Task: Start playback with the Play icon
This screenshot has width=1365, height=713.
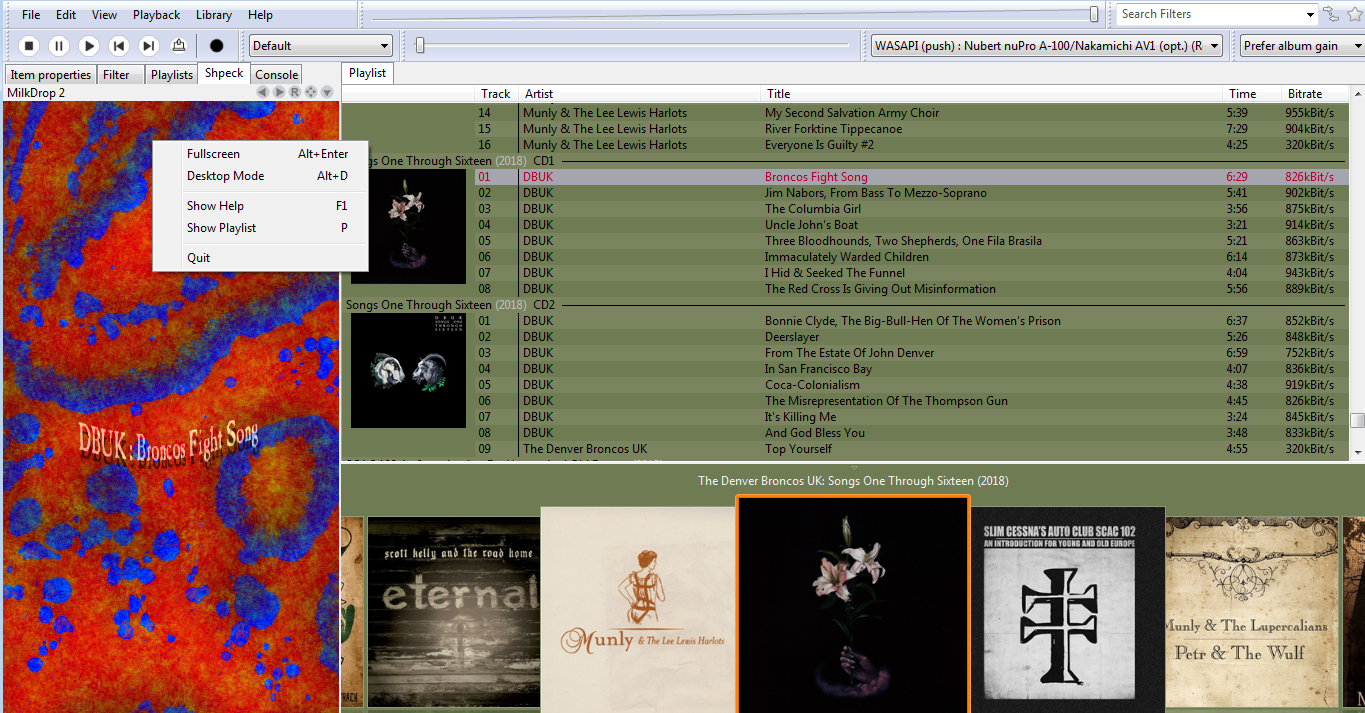Action: [88, 45]
